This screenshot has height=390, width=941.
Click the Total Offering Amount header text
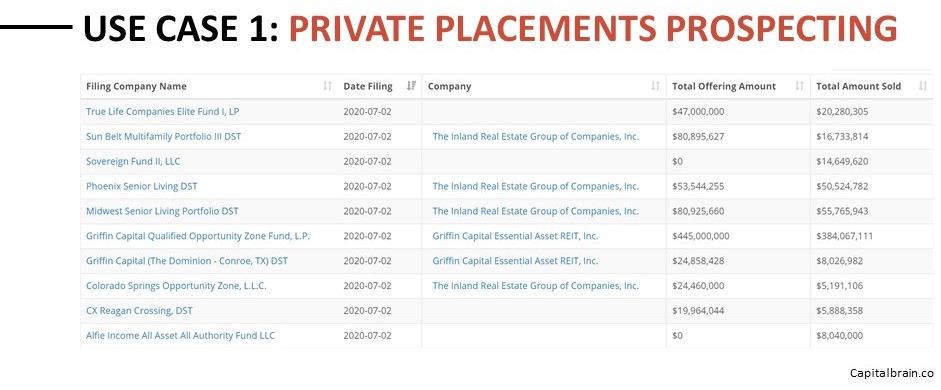tap(724, 86)
